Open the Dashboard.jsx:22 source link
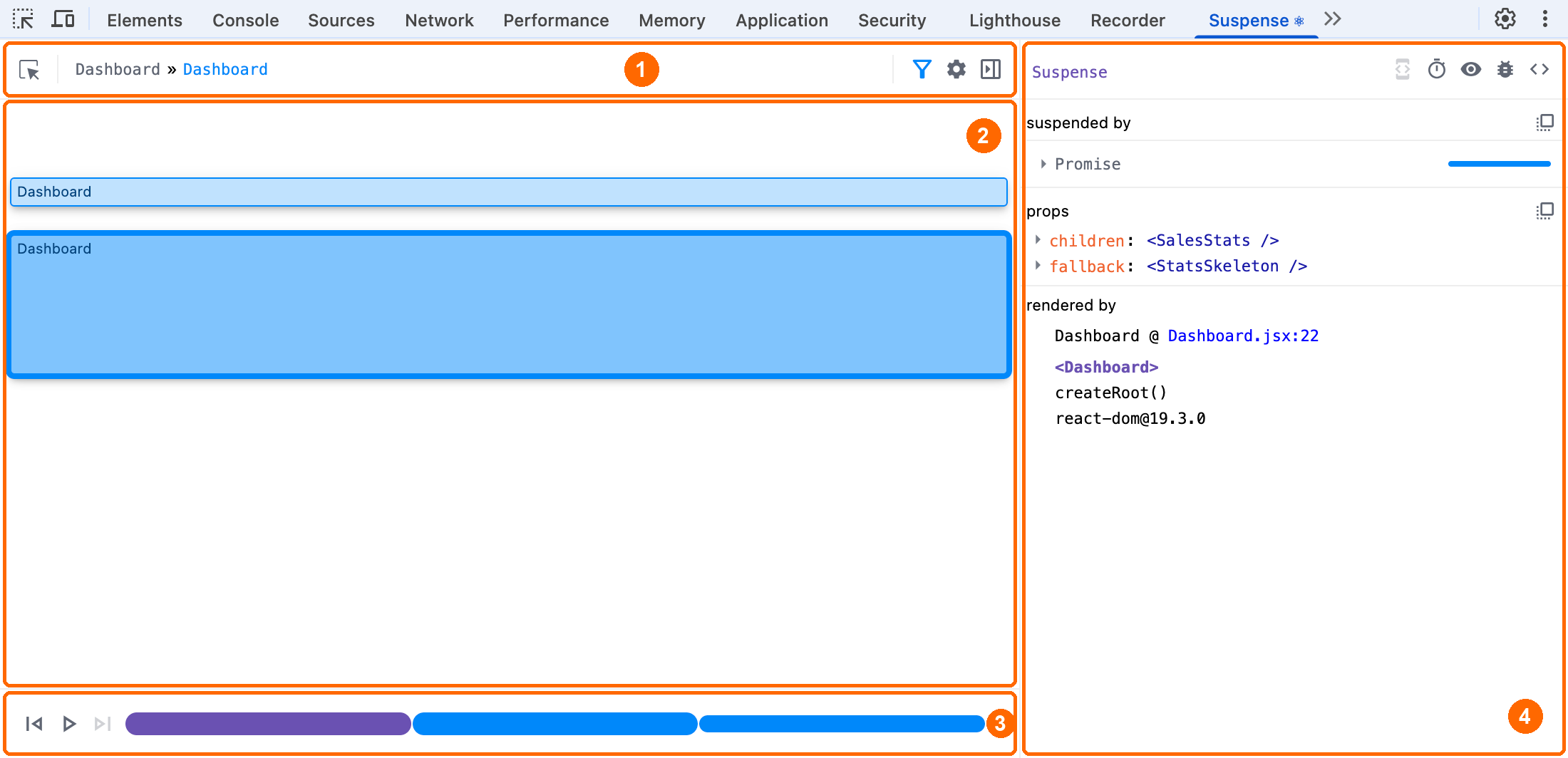 [1243, 336]
